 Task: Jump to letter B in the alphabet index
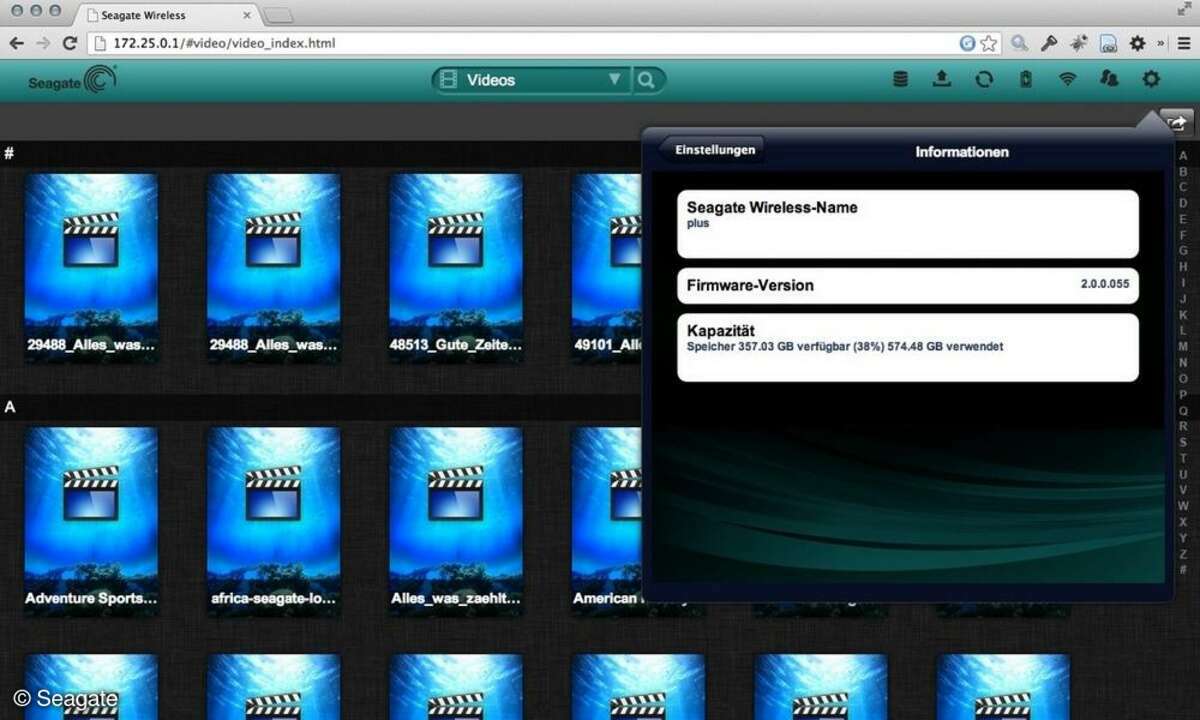coord(1183,171)
